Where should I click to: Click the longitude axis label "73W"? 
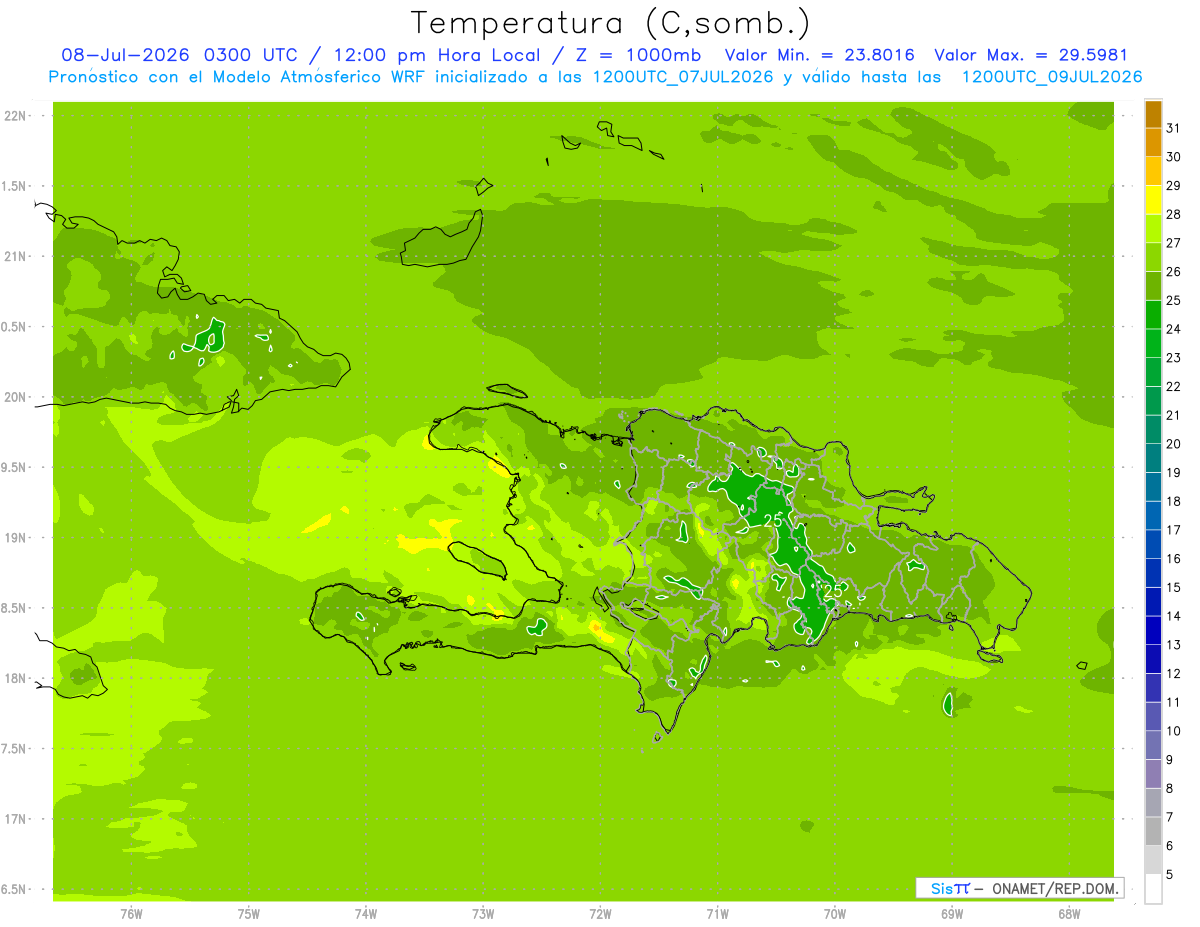483,914
